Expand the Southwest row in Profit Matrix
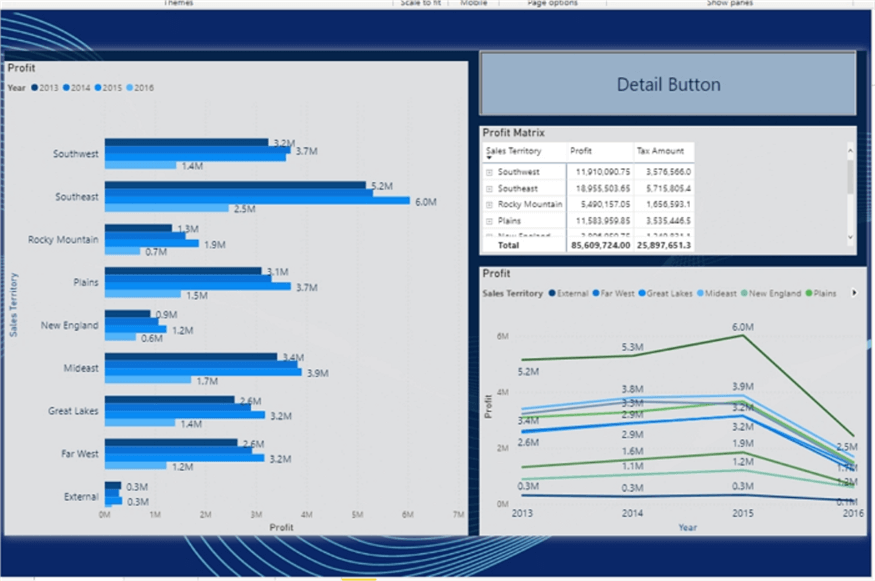Screen dimensions: 875x581 489,172
